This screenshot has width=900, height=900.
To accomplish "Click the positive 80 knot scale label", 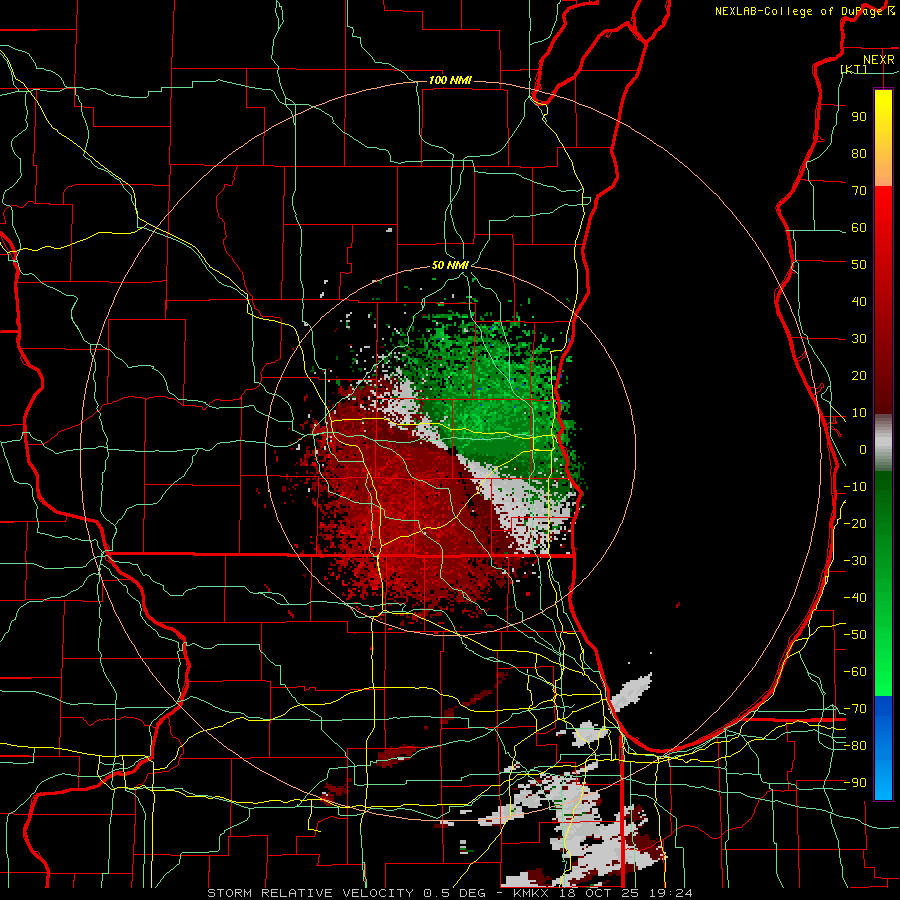I will pyautogui.click(x=859, y=153).
